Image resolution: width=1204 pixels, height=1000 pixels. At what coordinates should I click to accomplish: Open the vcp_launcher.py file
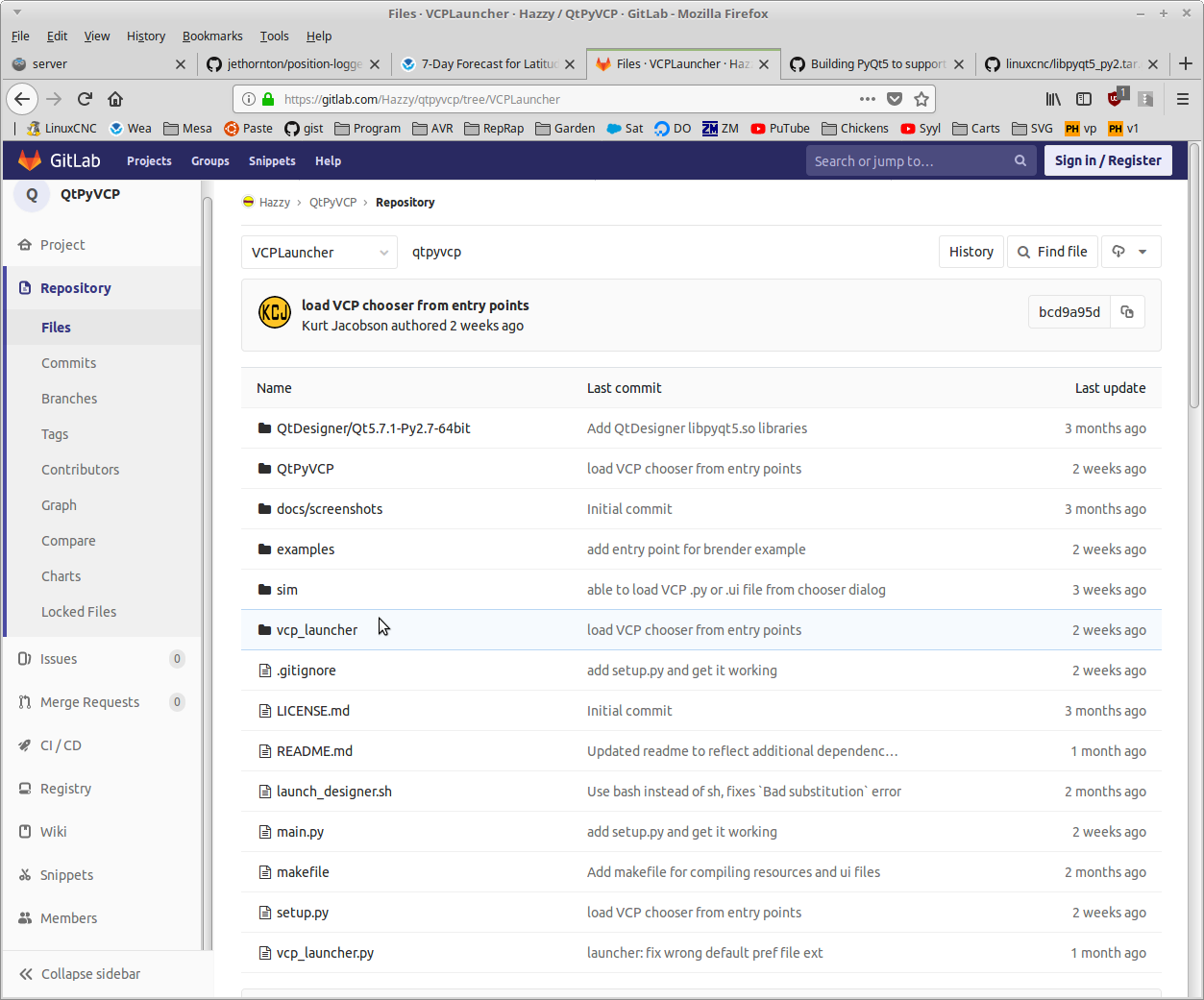pos(325,953)
